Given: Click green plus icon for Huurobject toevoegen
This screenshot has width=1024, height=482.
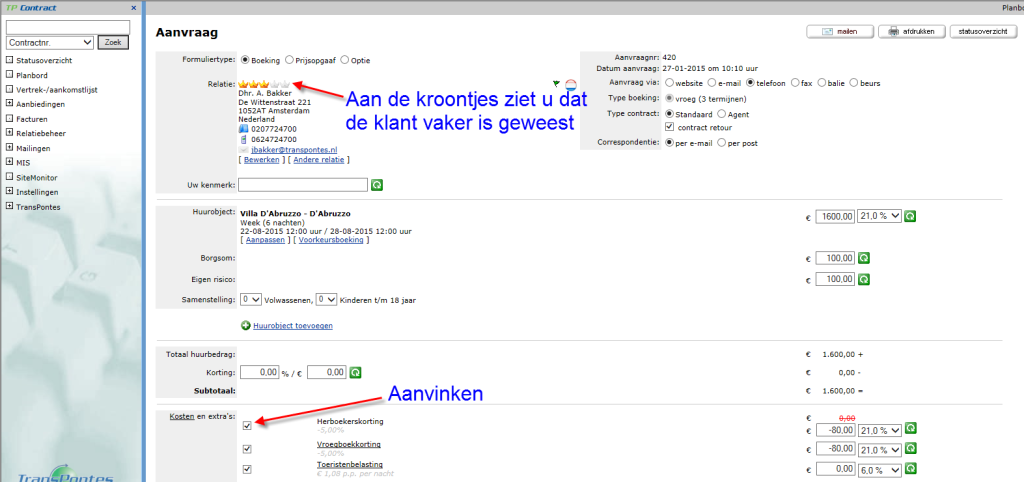Looking at the screenshot, I should click(247, 325).
